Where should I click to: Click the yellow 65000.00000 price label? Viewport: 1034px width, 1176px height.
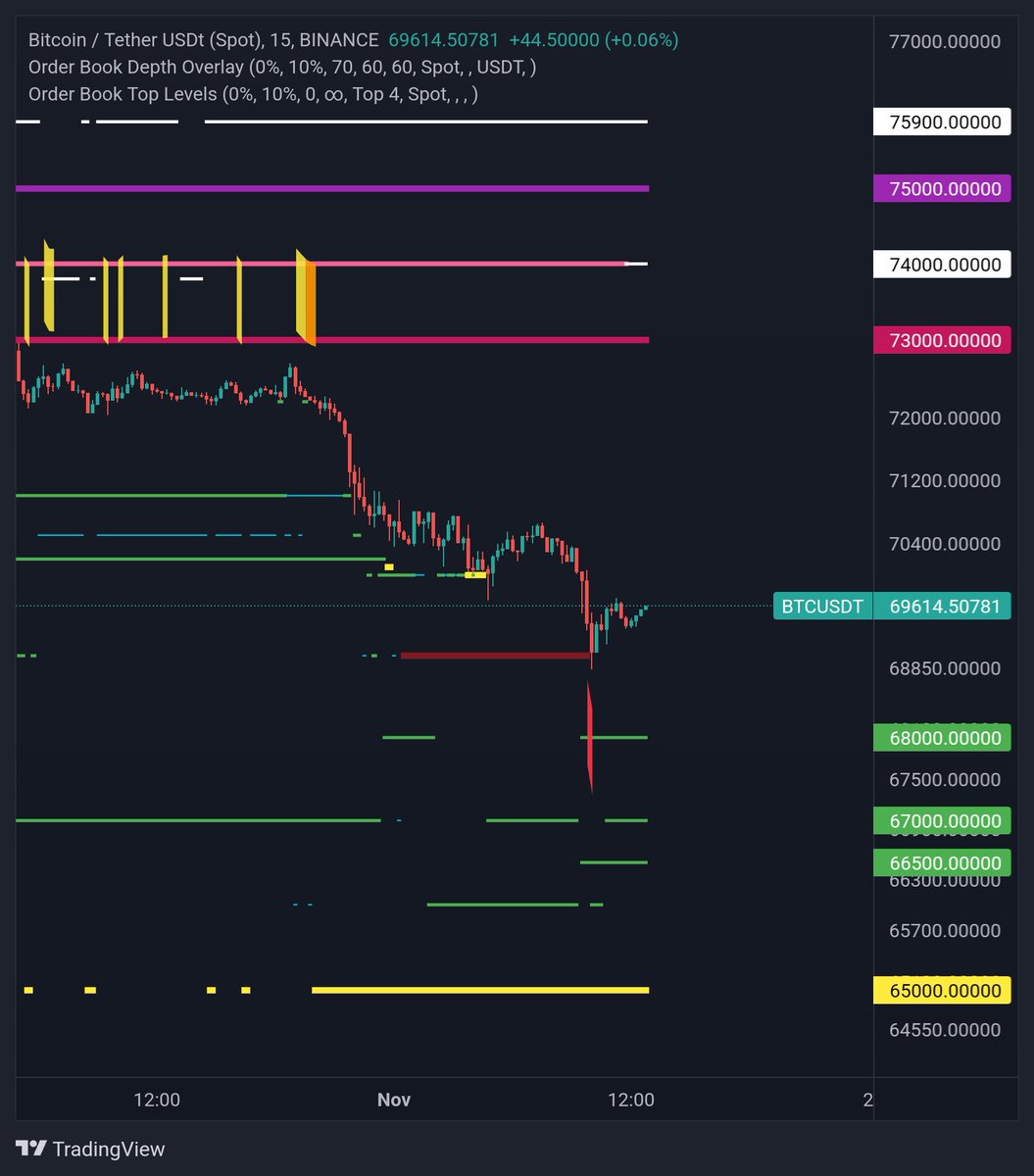941,991
